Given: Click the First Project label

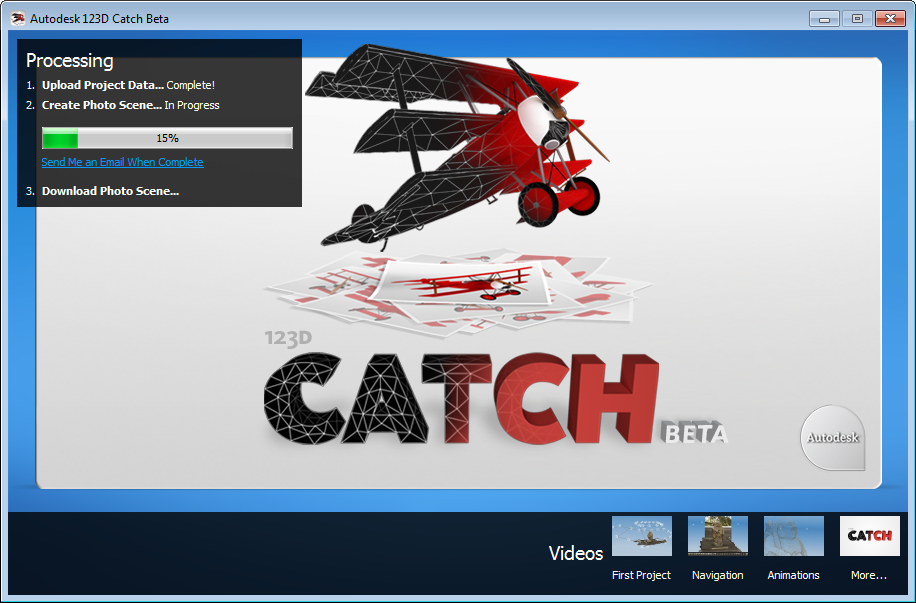Looking at the screenshot, I should [x=641, y=575].
